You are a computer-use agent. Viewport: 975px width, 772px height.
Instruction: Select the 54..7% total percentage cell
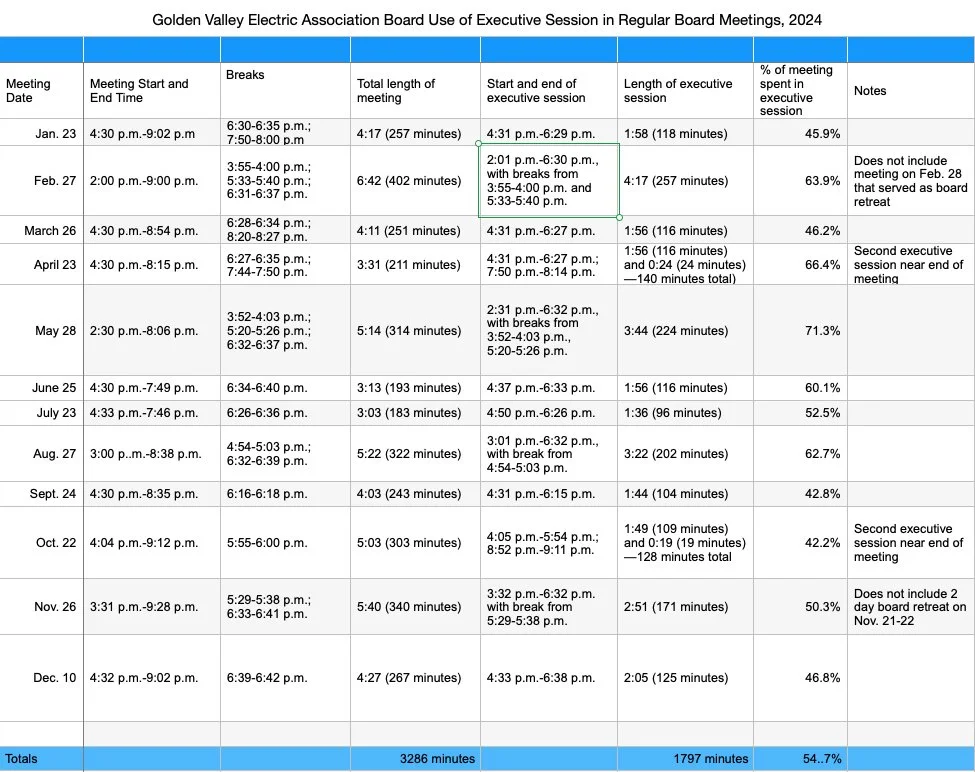[800, 759]
